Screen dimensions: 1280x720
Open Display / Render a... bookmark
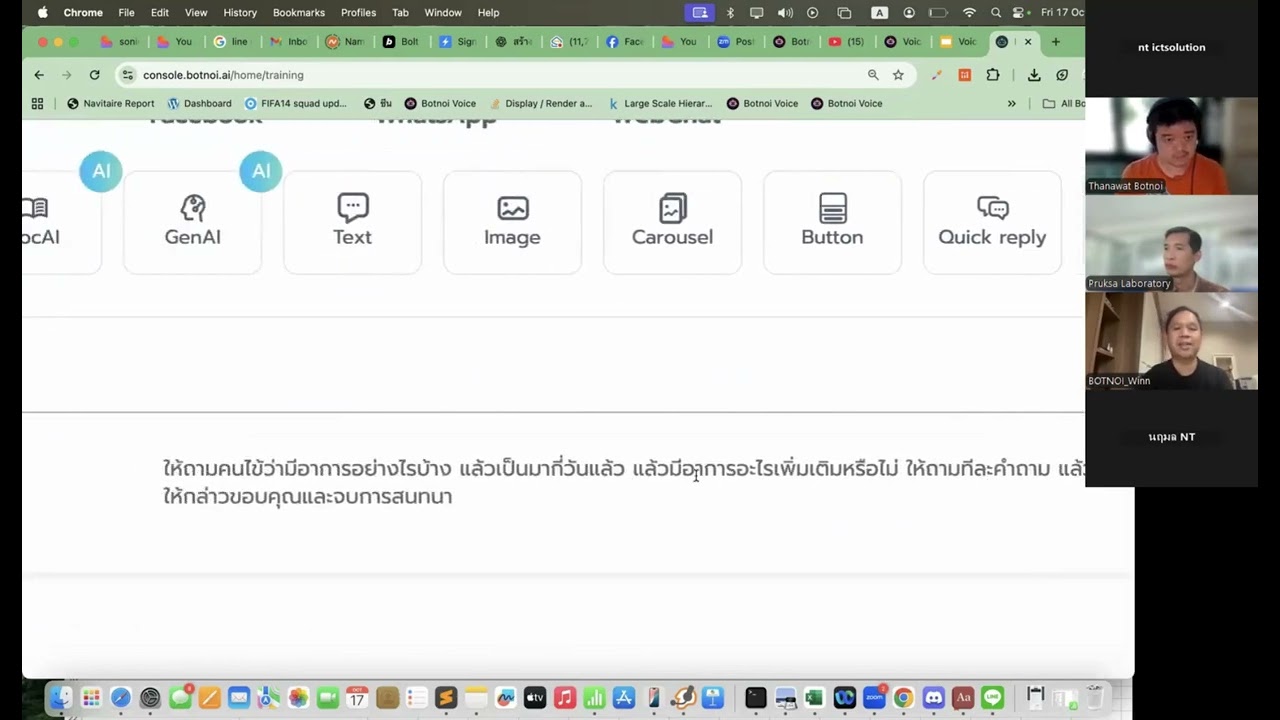coord(541,103)
